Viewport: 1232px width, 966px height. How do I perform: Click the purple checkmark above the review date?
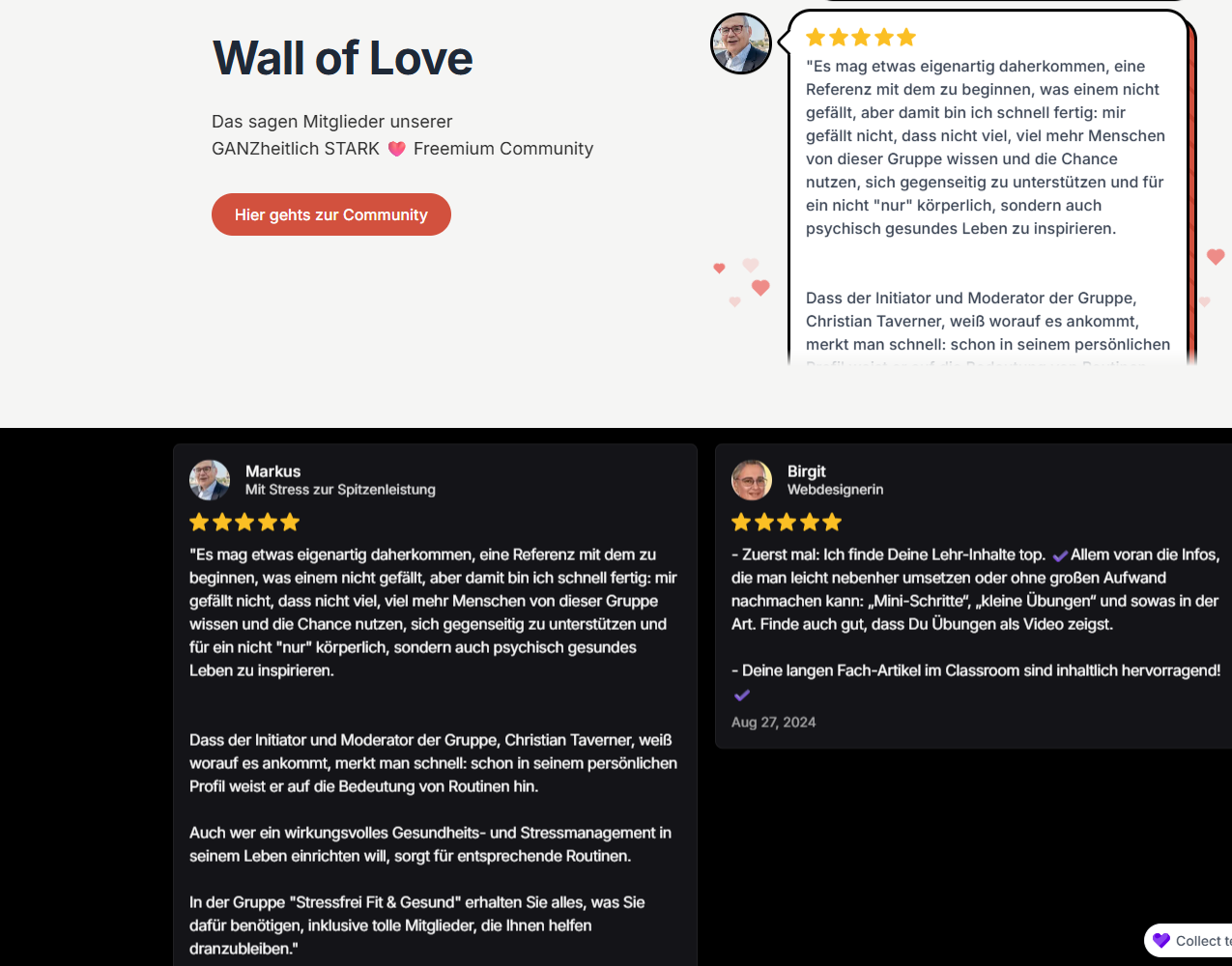tap(742, 696)
